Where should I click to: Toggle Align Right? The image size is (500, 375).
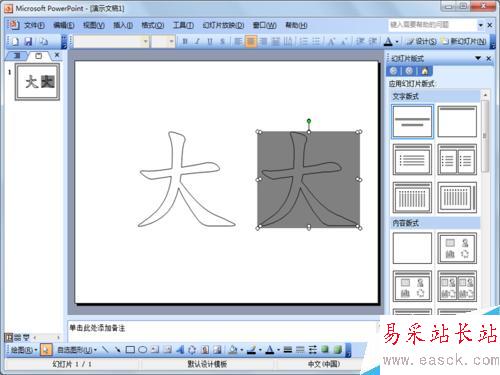[263, 42]
